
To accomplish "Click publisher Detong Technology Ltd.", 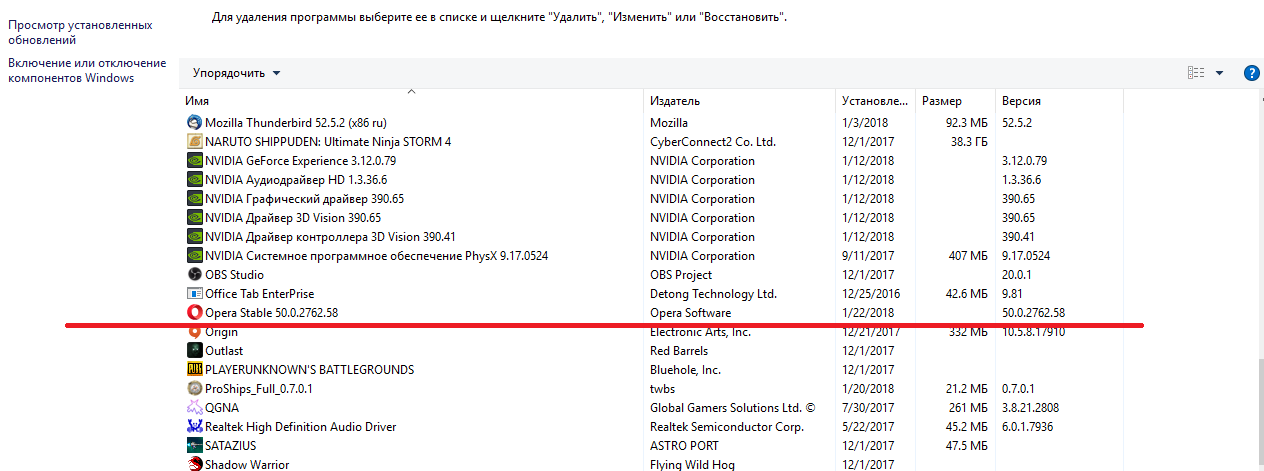I will click(713, 293).
